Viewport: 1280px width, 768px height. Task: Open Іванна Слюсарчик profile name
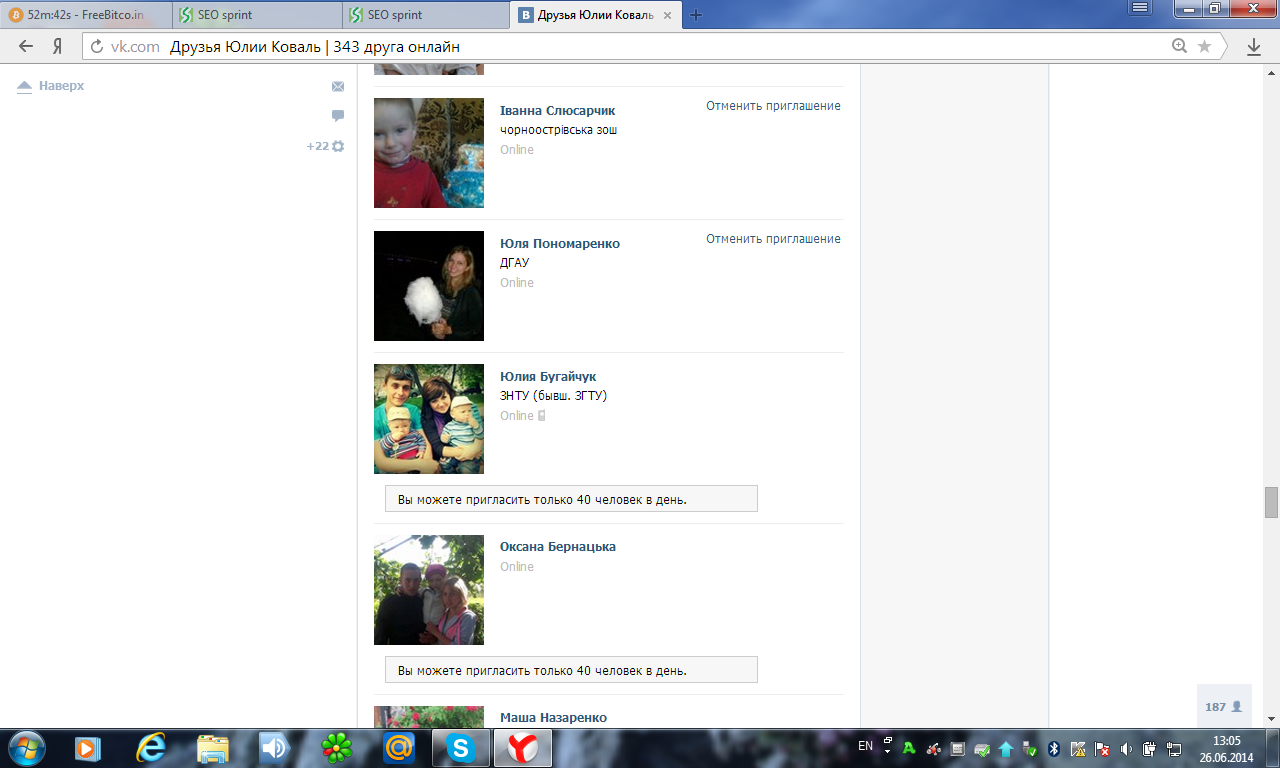pyautogui.click(x=558, y=111)
